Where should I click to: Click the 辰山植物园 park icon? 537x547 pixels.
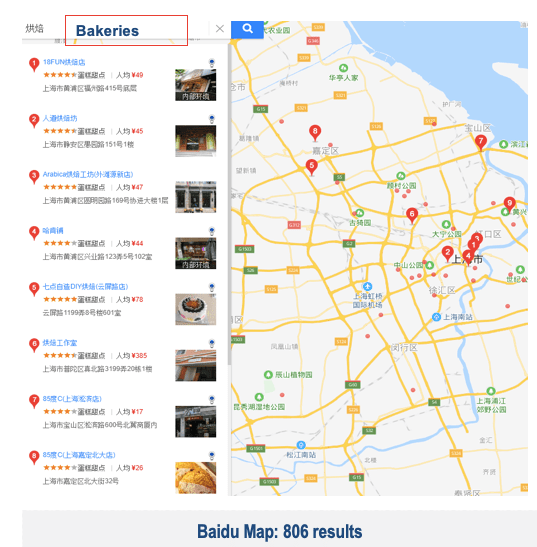268,375
